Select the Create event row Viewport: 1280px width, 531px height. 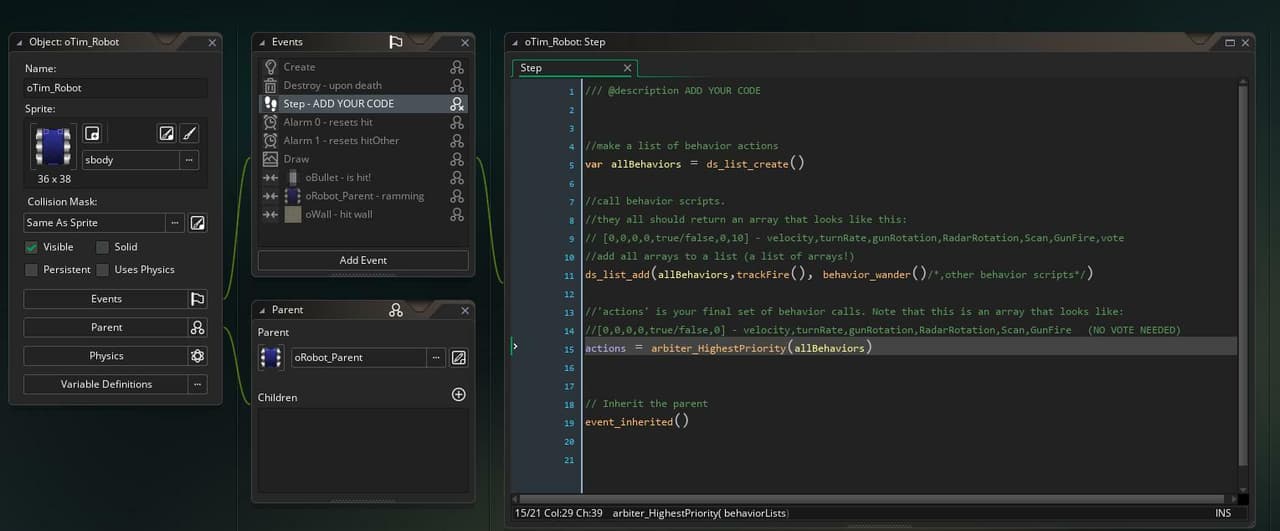coord(362,67)
